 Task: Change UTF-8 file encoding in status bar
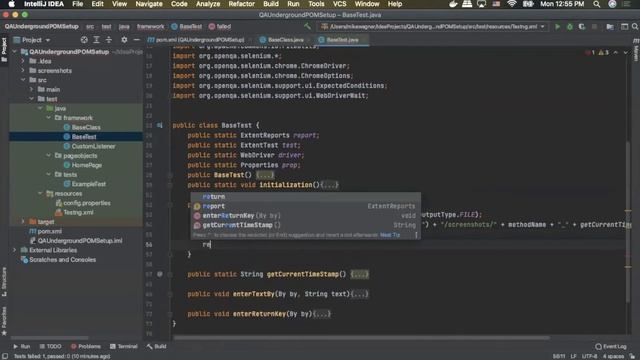[589, 356]
